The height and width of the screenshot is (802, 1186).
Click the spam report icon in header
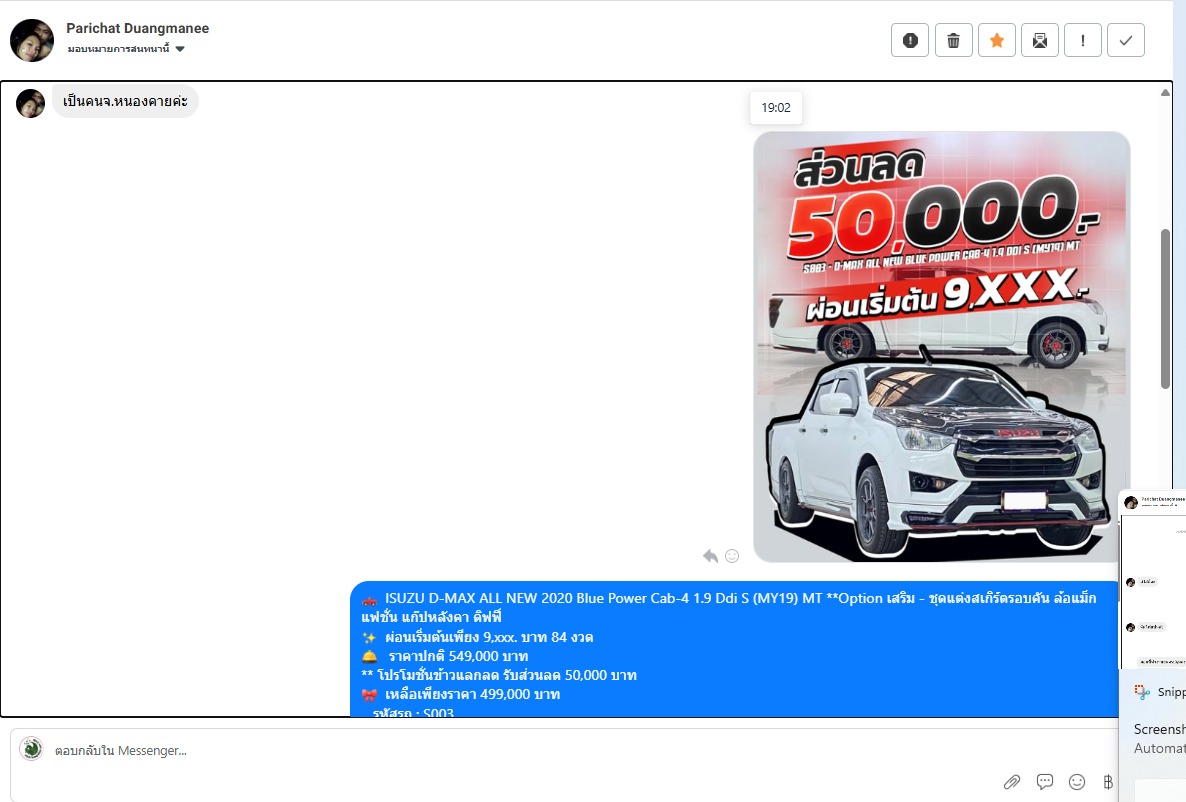(x=910, y=40)
